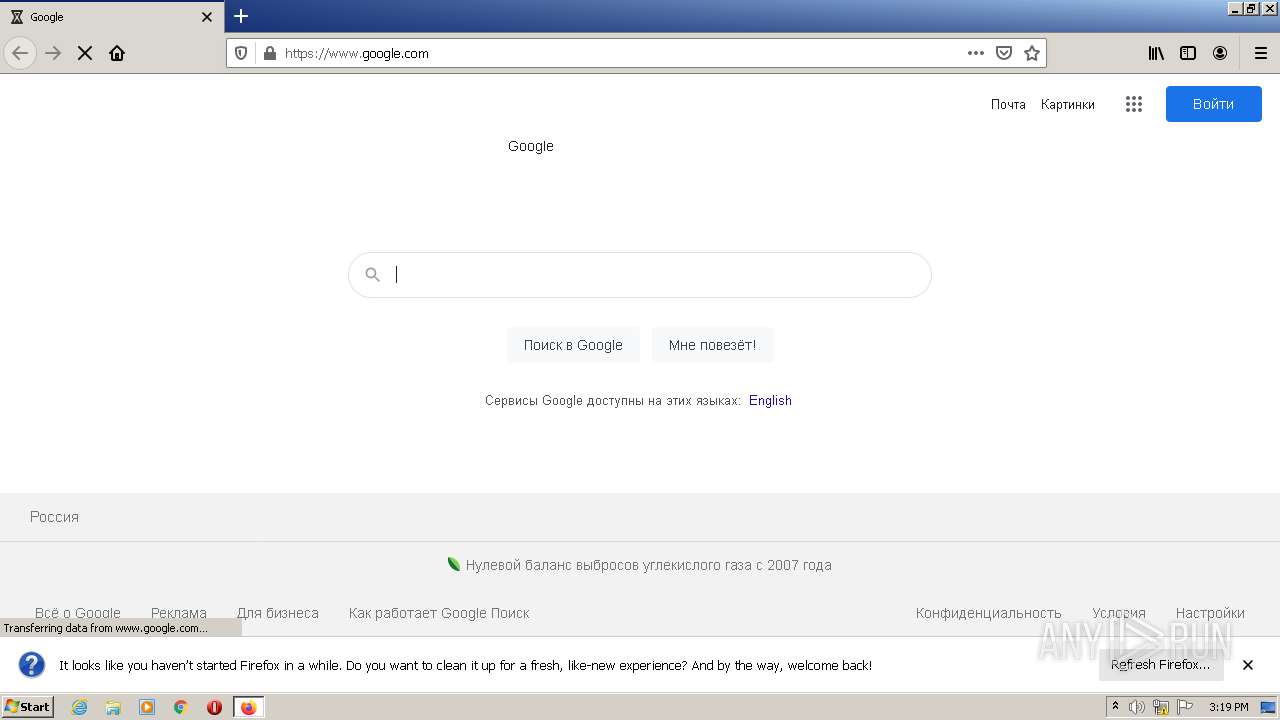Open Firefox Account menu

1220,53
